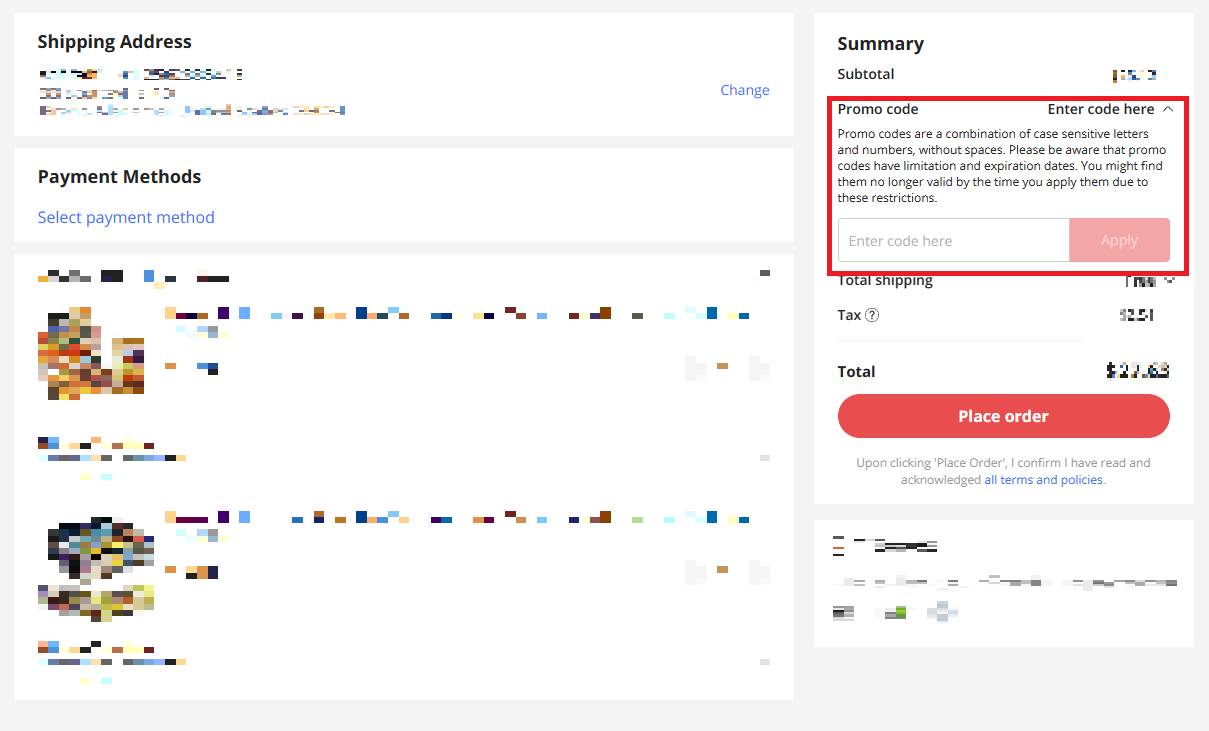Click the blurred light-blue badge icon in bottom card

(942, 612)
